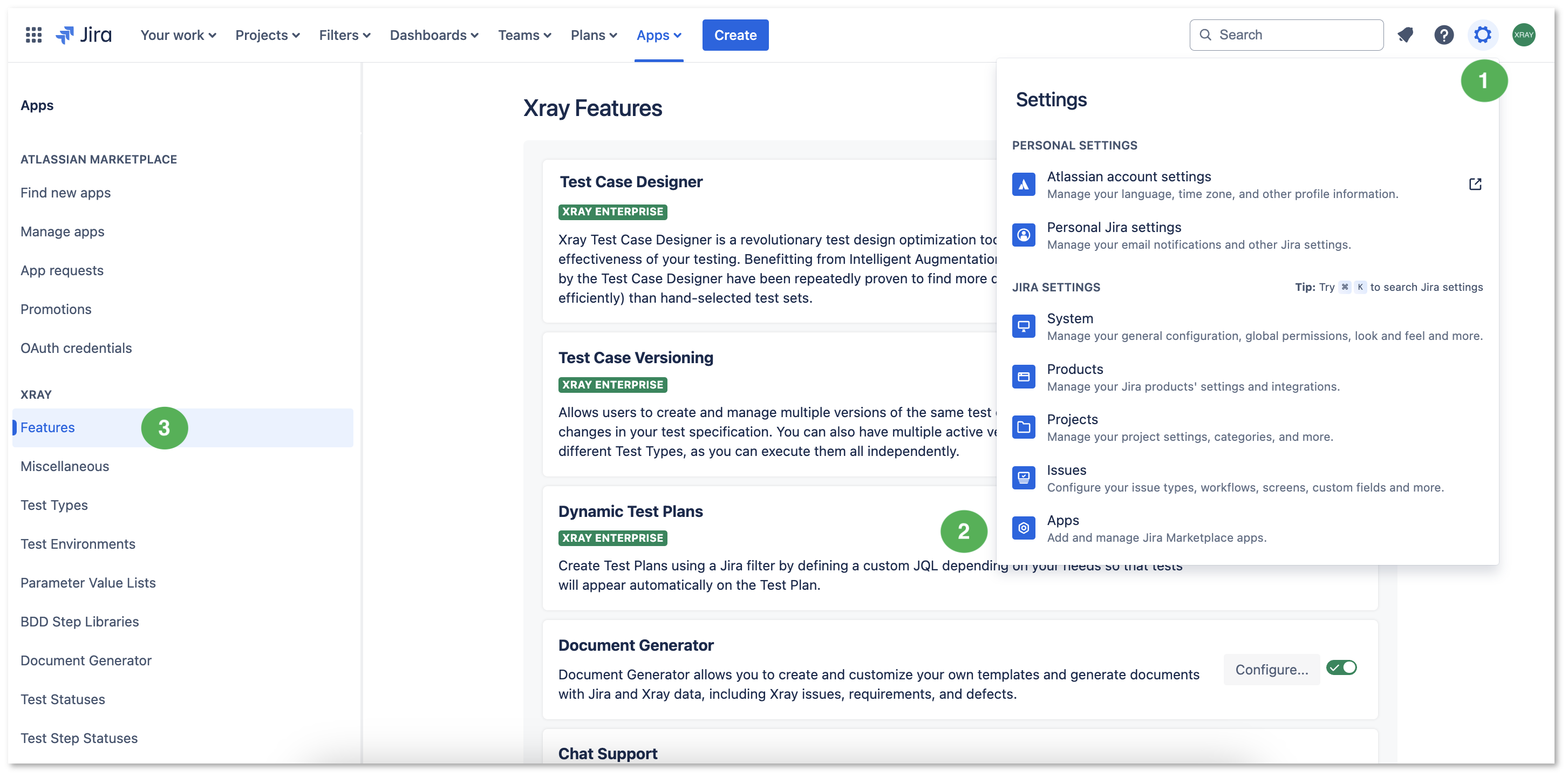
Task: Expand the Projects dropdown in top nav
Action: pyautogui.click(x=267, y=35)
